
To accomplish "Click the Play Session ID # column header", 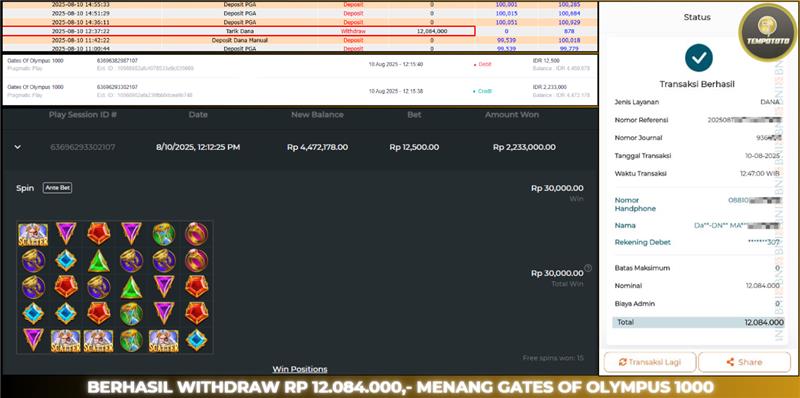I will pyautogui.click(x=83, y=115).
